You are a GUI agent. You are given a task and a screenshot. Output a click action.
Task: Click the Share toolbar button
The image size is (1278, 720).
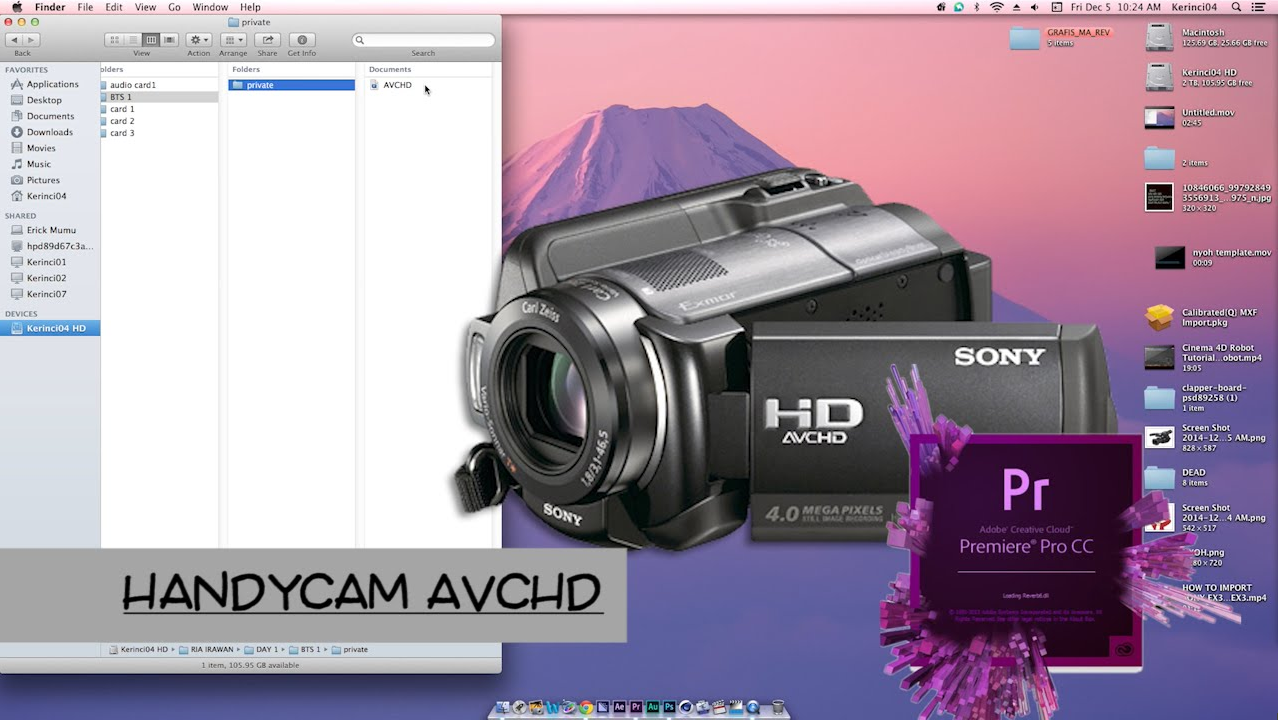point(267,40)
